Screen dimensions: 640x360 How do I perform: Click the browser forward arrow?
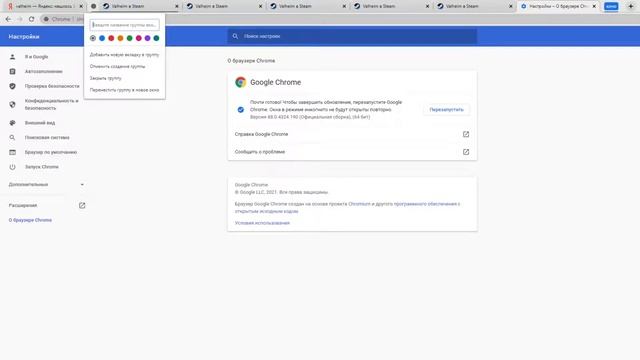click(x=20, y=19)
